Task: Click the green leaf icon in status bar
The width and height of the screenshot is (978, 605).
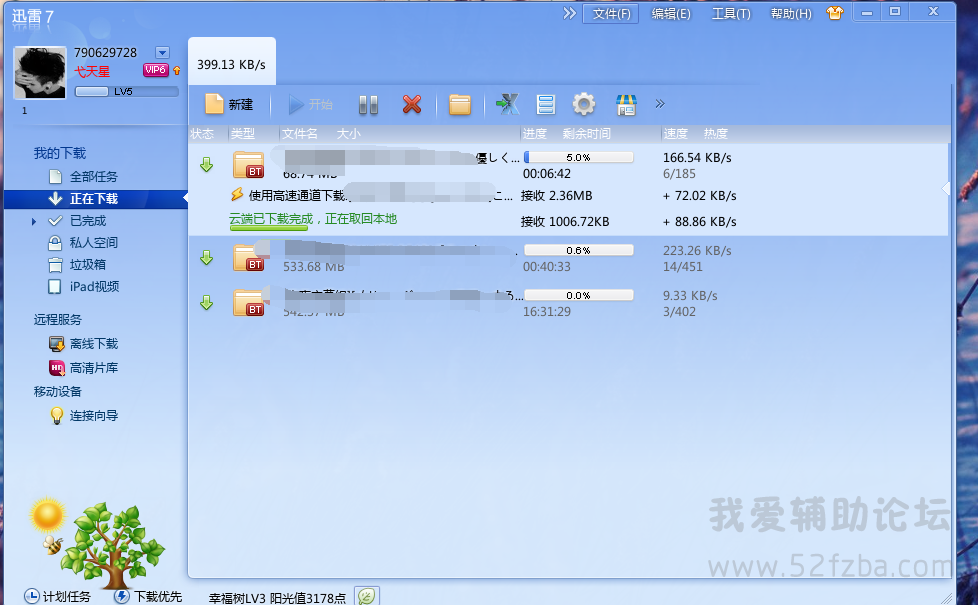Action: (x=367, y=596)
